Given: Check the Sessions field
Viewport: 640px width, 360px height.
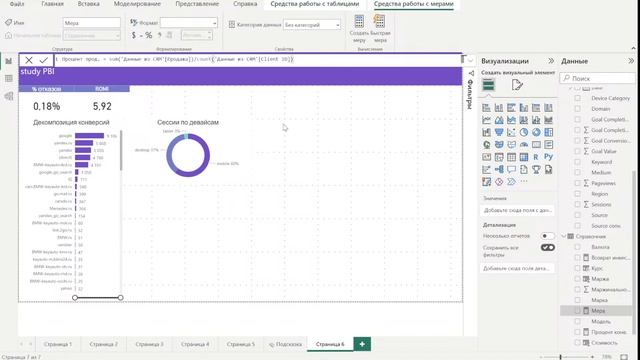Looking at the screenshot, I should (578, 204).
